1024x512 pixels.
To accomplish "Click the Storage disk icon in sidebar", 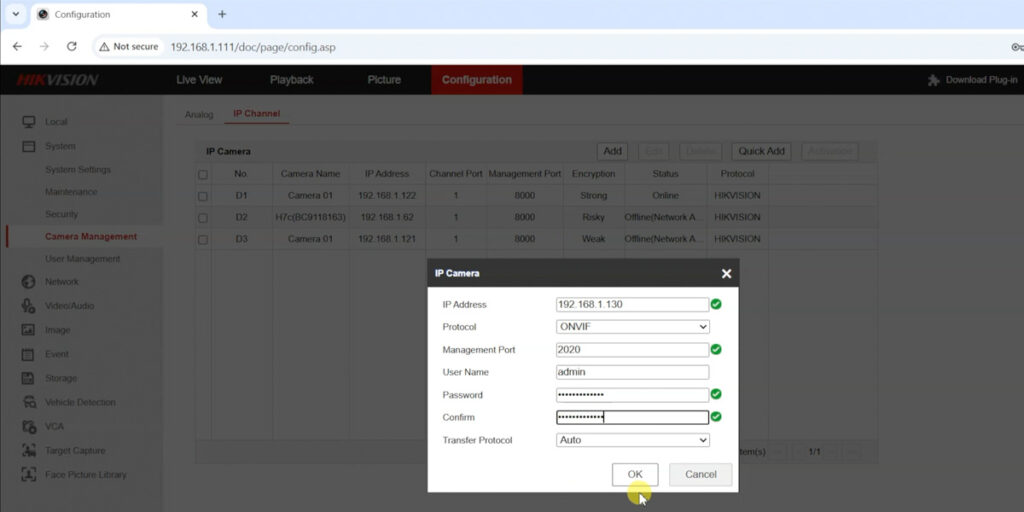I will coord(28,378).
